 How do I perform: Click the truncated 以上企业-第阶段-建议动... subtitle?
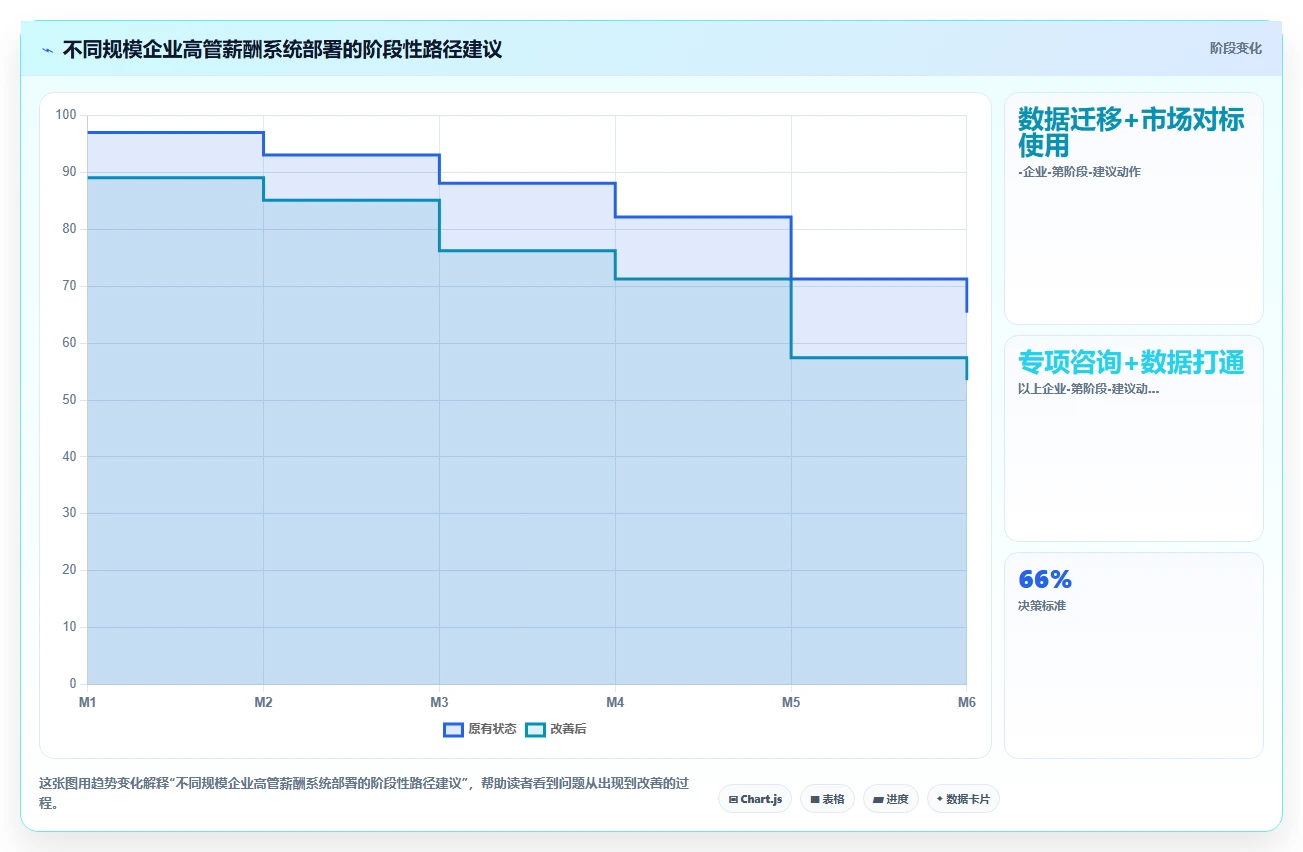[1088, 388]
